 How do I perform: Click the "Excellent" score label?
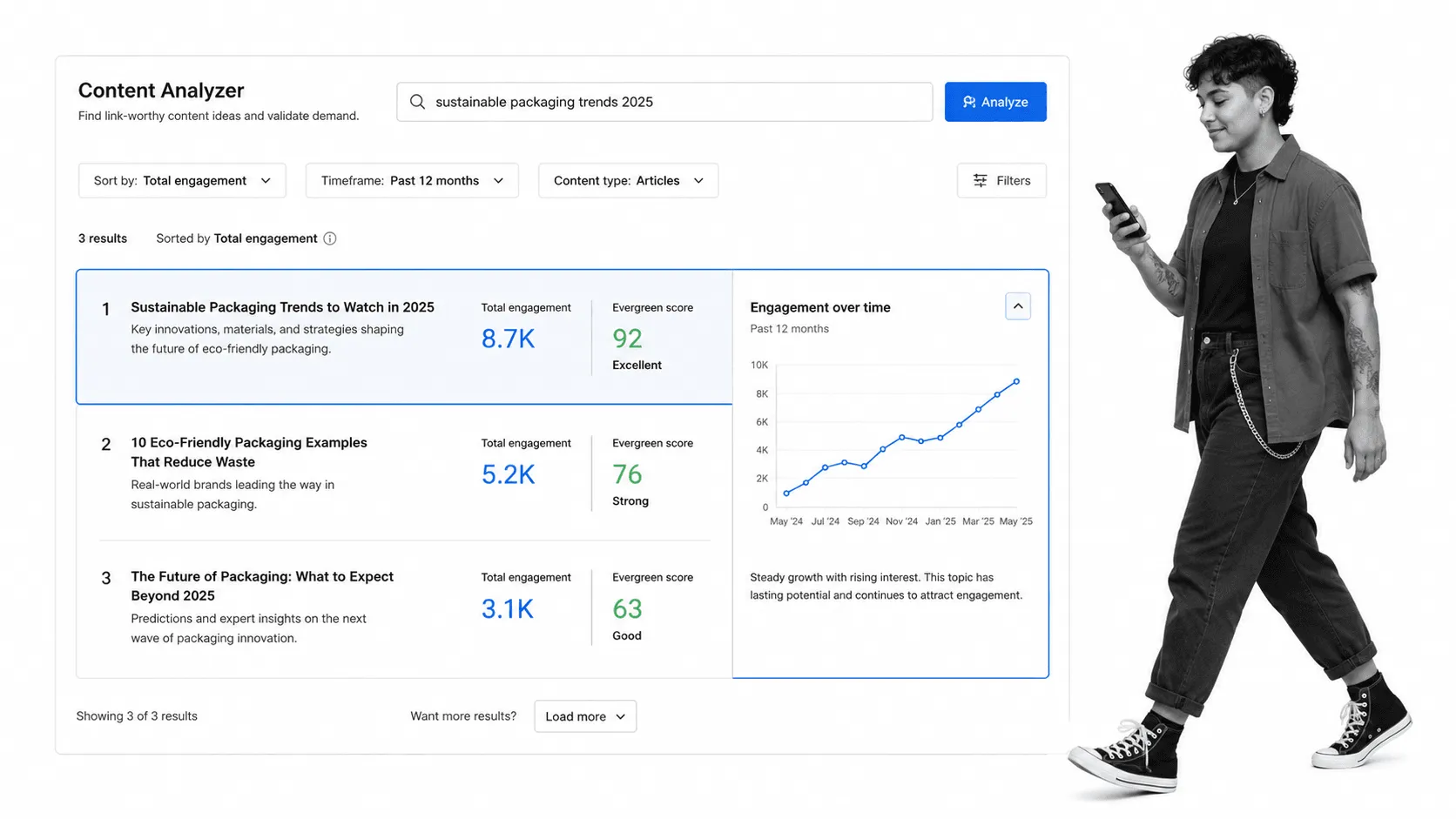637,366
